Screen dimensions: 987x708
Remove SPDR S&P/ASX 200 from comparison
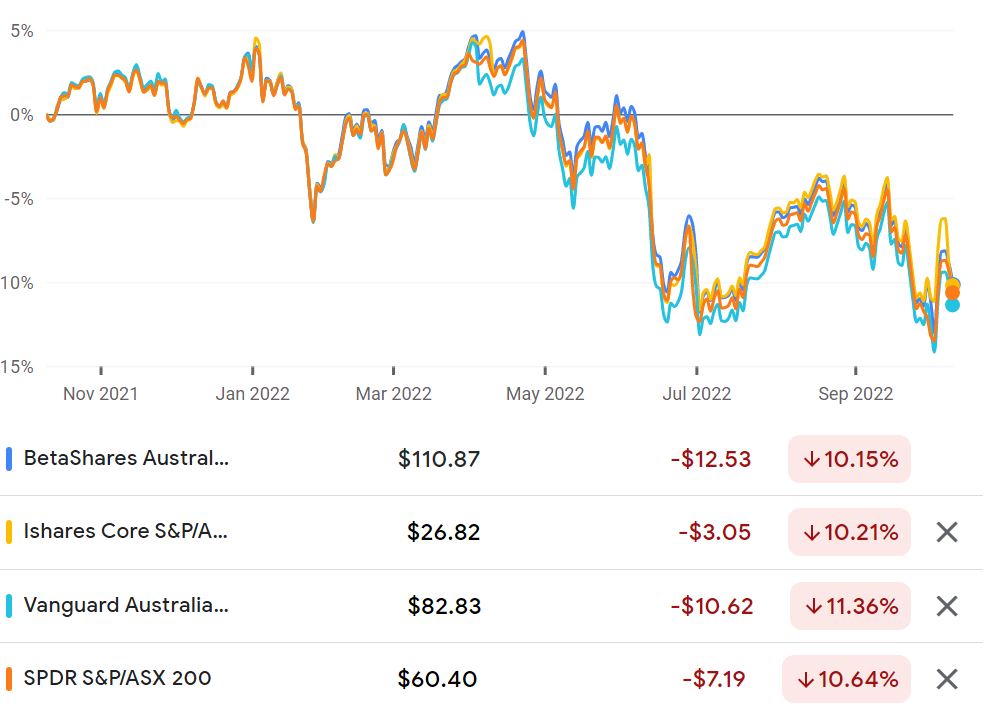947,680
